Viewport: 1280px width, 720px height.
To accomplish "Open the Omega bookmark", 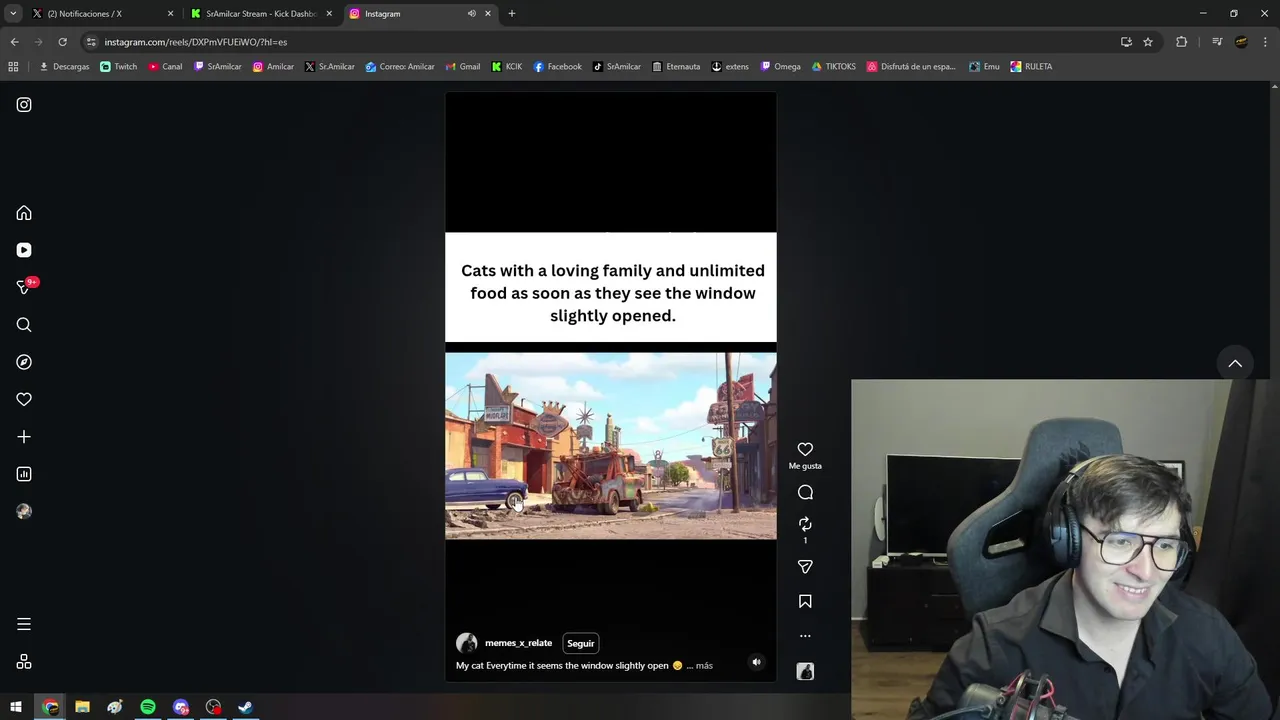I will pos(780,67).
